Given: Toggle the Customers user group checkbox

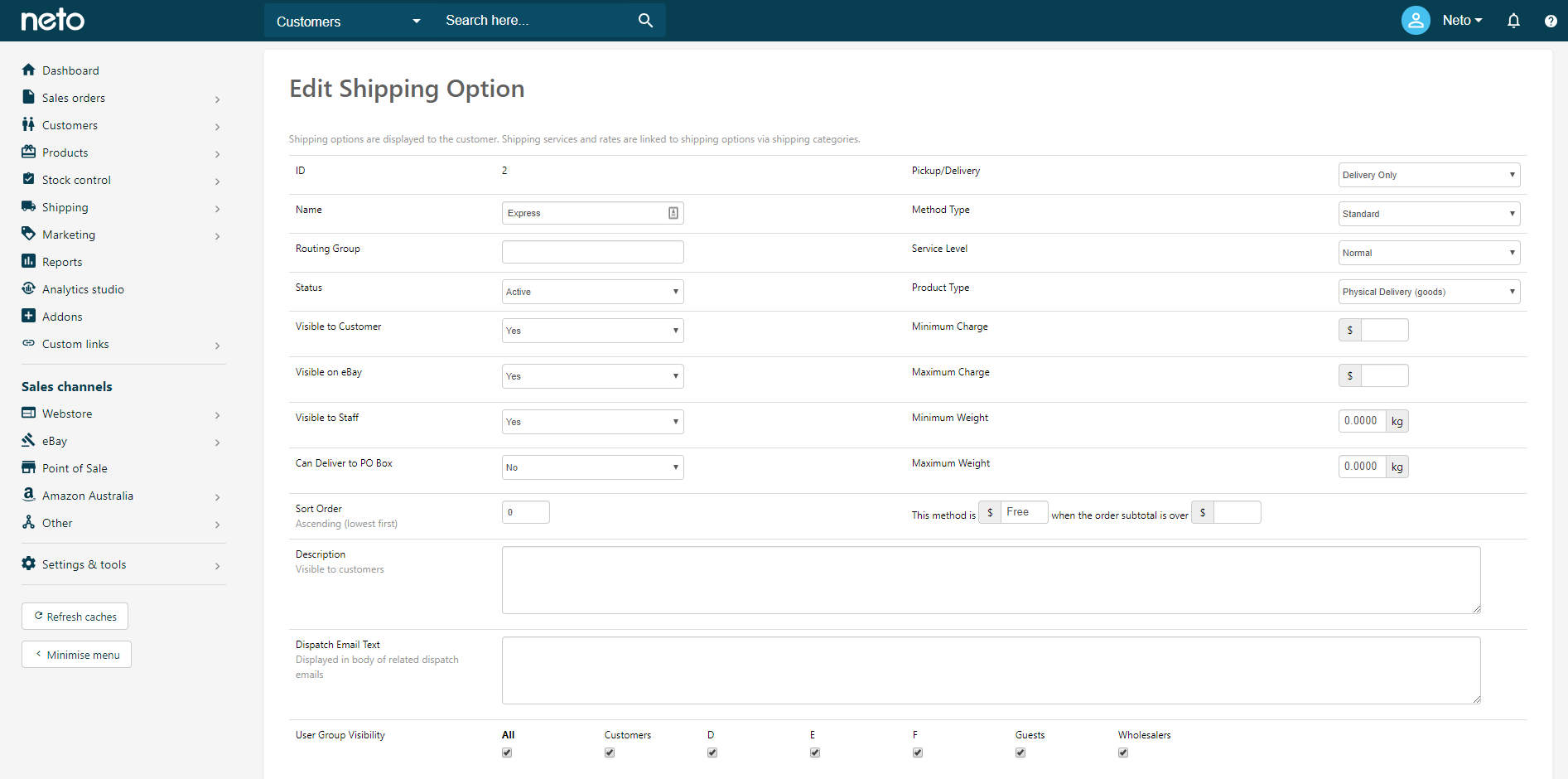Looking at the screenshot, I should point(610,752).
